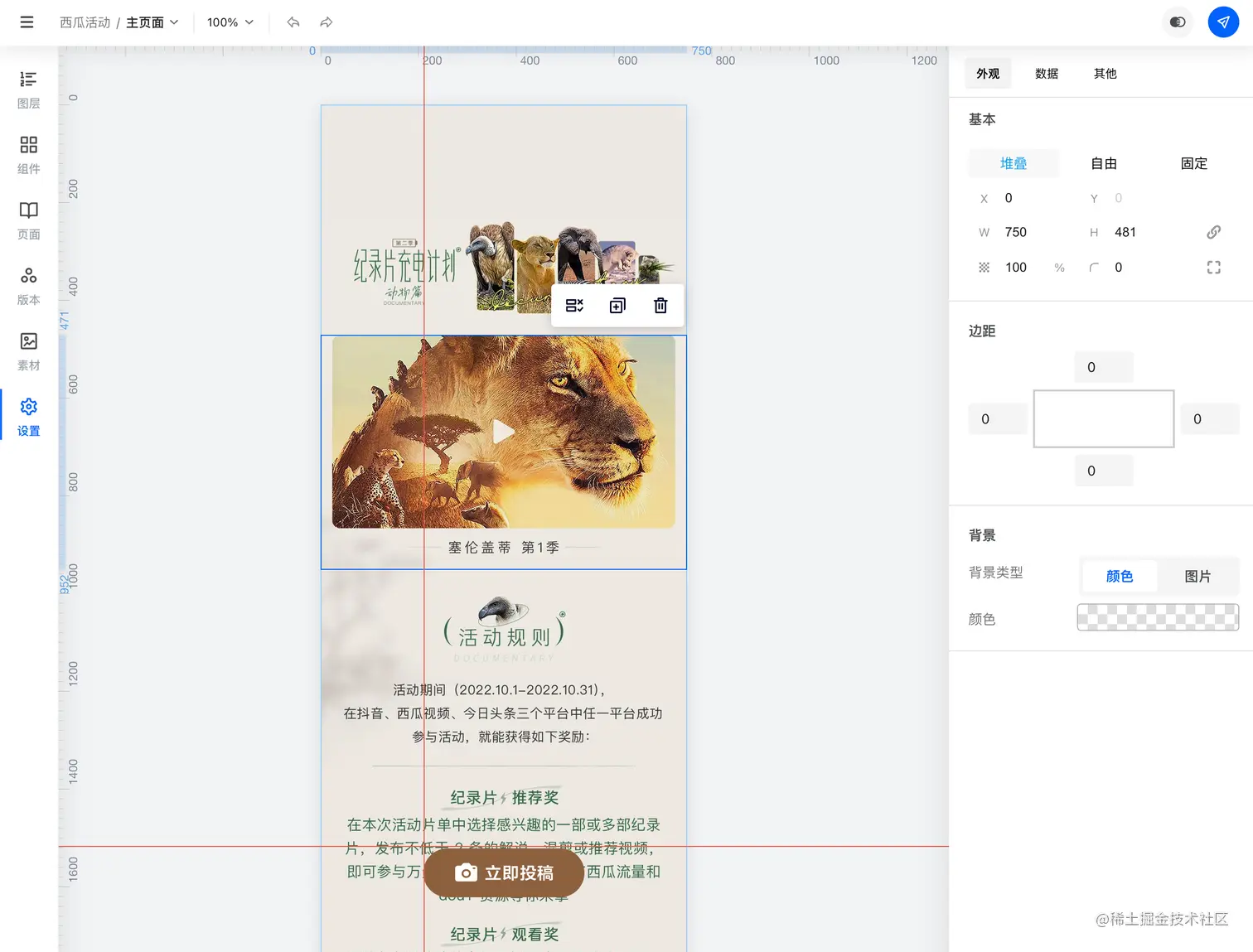1253x952 pixels.
Task: Toggle the width-height link lock icon
Action: click(1213, 233)
